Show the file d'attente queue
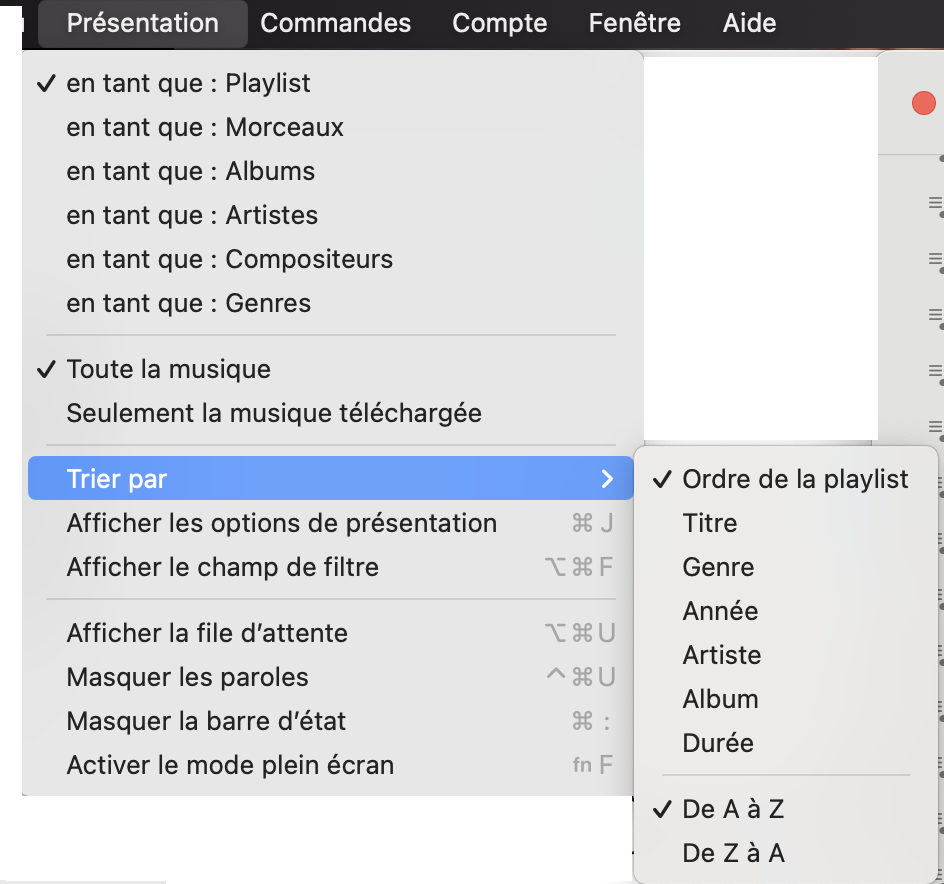 click(207, 633)
